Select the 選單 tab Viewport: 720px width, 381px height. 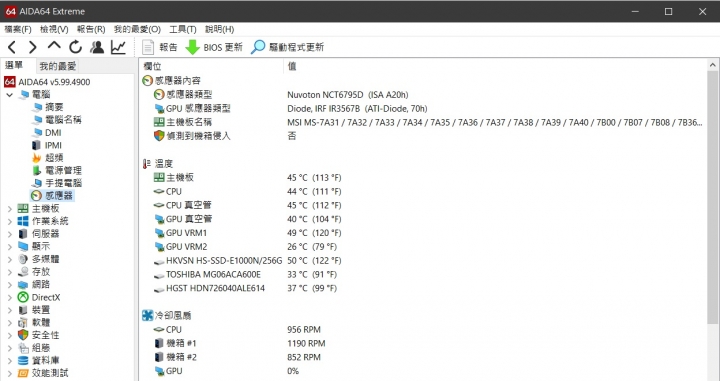click(x=14, y=65)
